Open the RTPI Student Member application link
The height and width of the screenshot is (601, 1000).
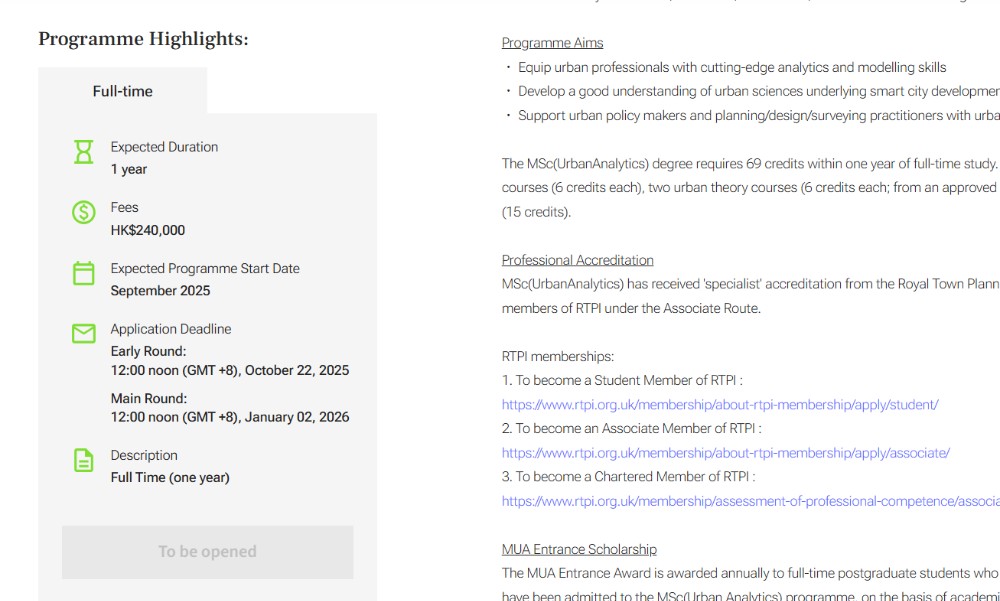click(x=720, y=405)
